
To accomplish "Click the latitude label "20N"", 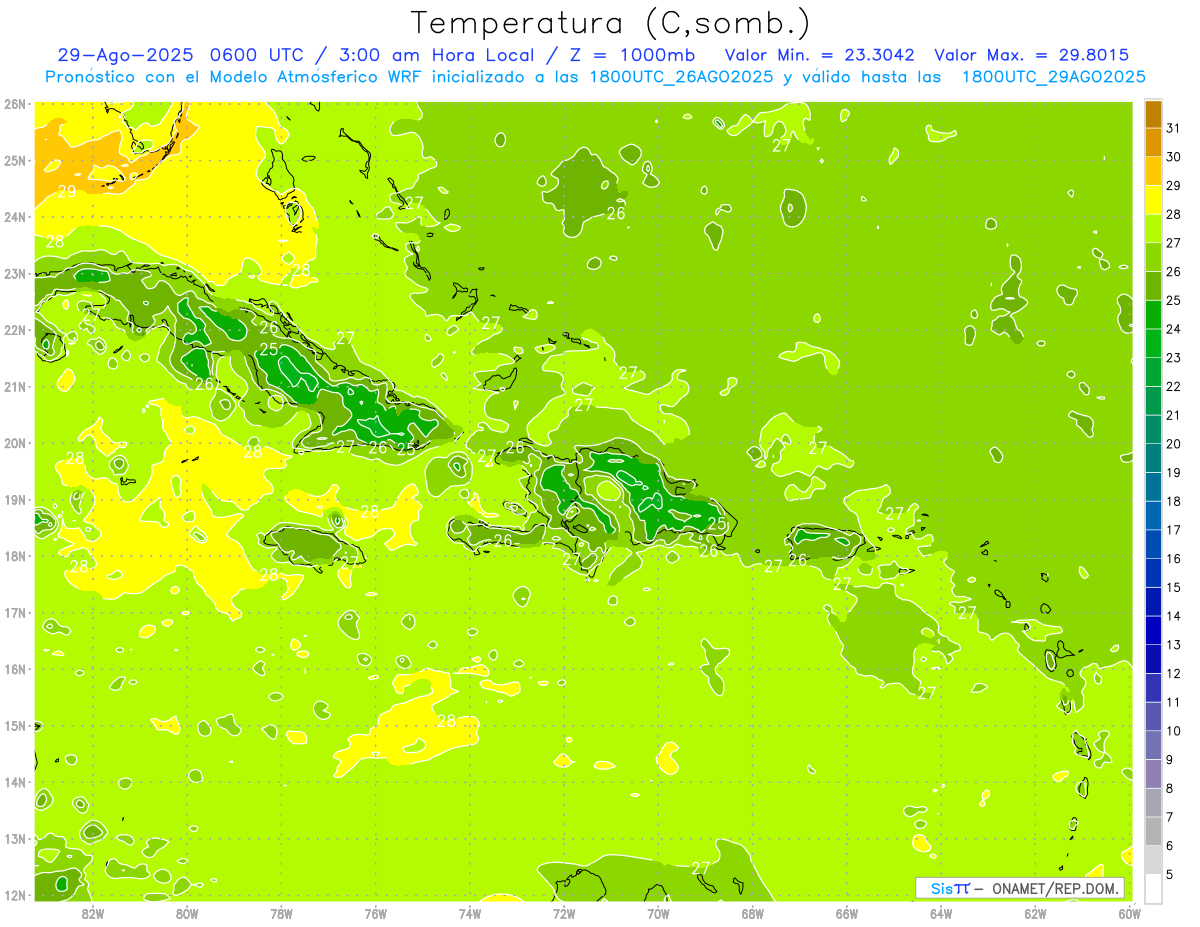I will (x=14, y=443).
